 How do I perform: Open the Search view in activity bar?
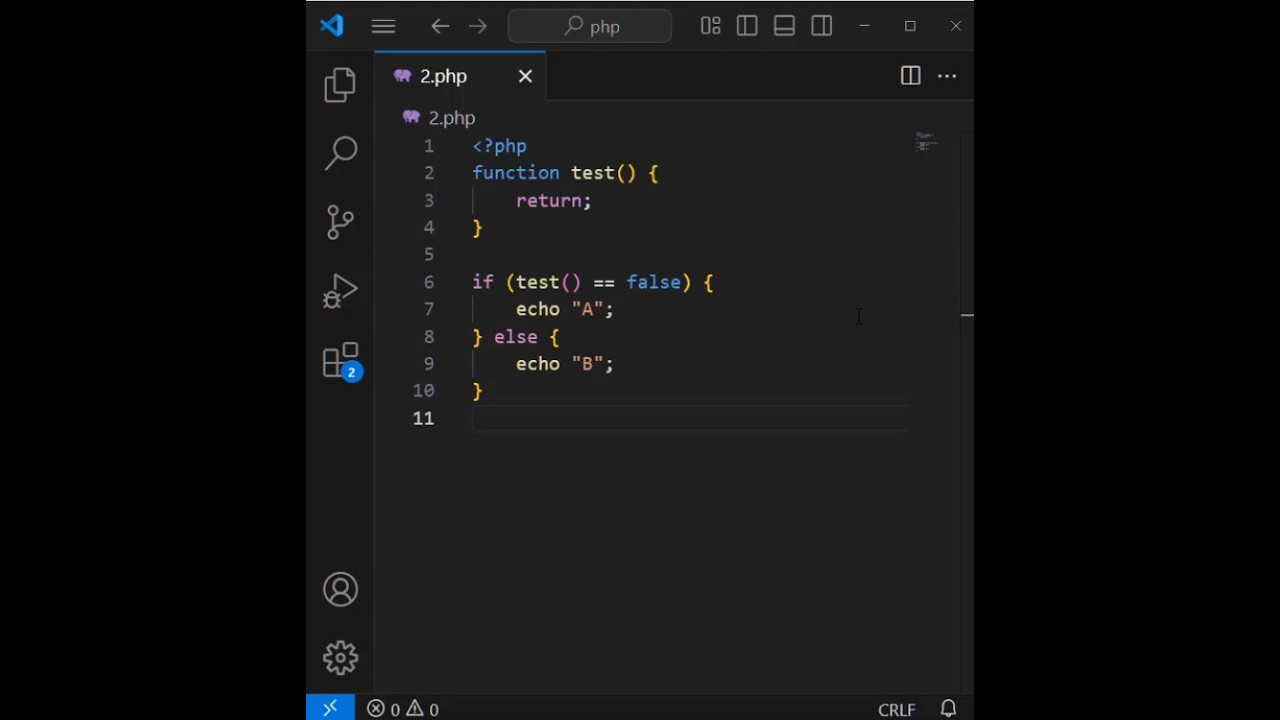340,153
